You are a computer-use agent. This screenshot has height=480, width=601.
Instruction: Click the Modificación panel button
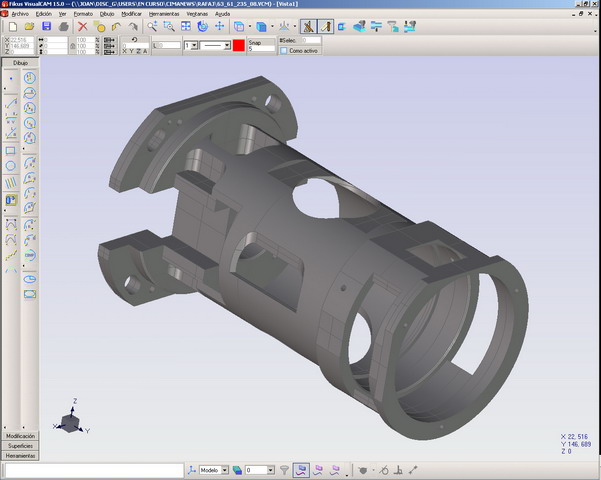(x=20, y=436)
